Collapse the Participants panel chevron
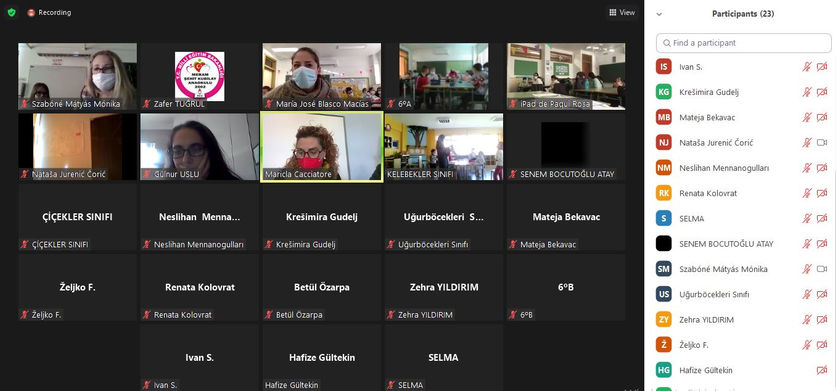Image resolution: width=836 pixels, height=391 pixels. click(659, 14)
